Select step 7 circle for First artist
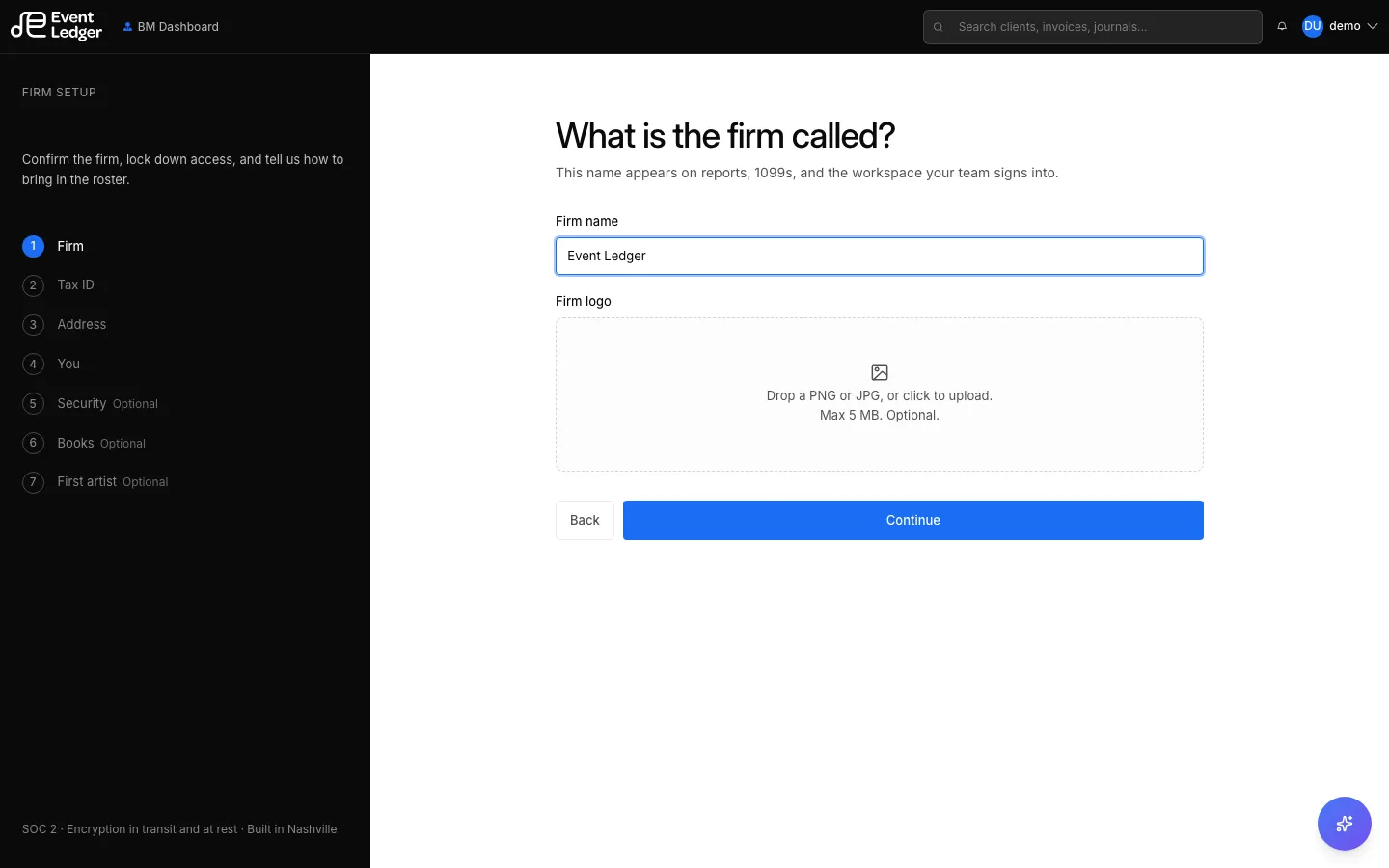1389x868 pixels. point(33,482)
